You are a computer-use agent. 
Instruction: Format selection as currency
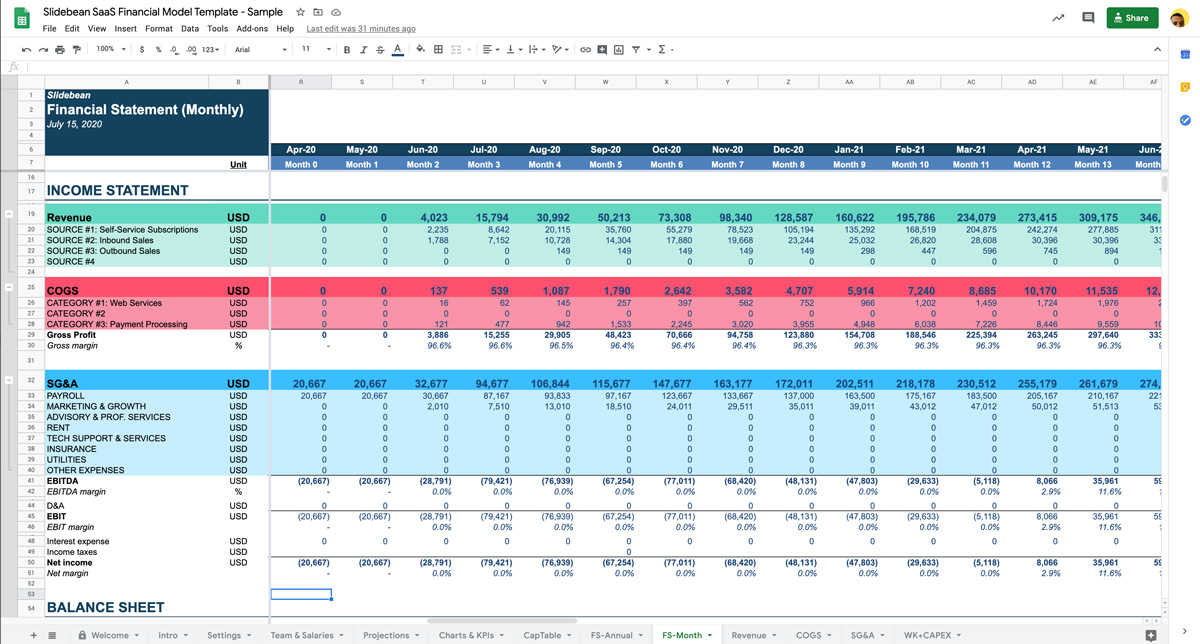pos(142,49)
